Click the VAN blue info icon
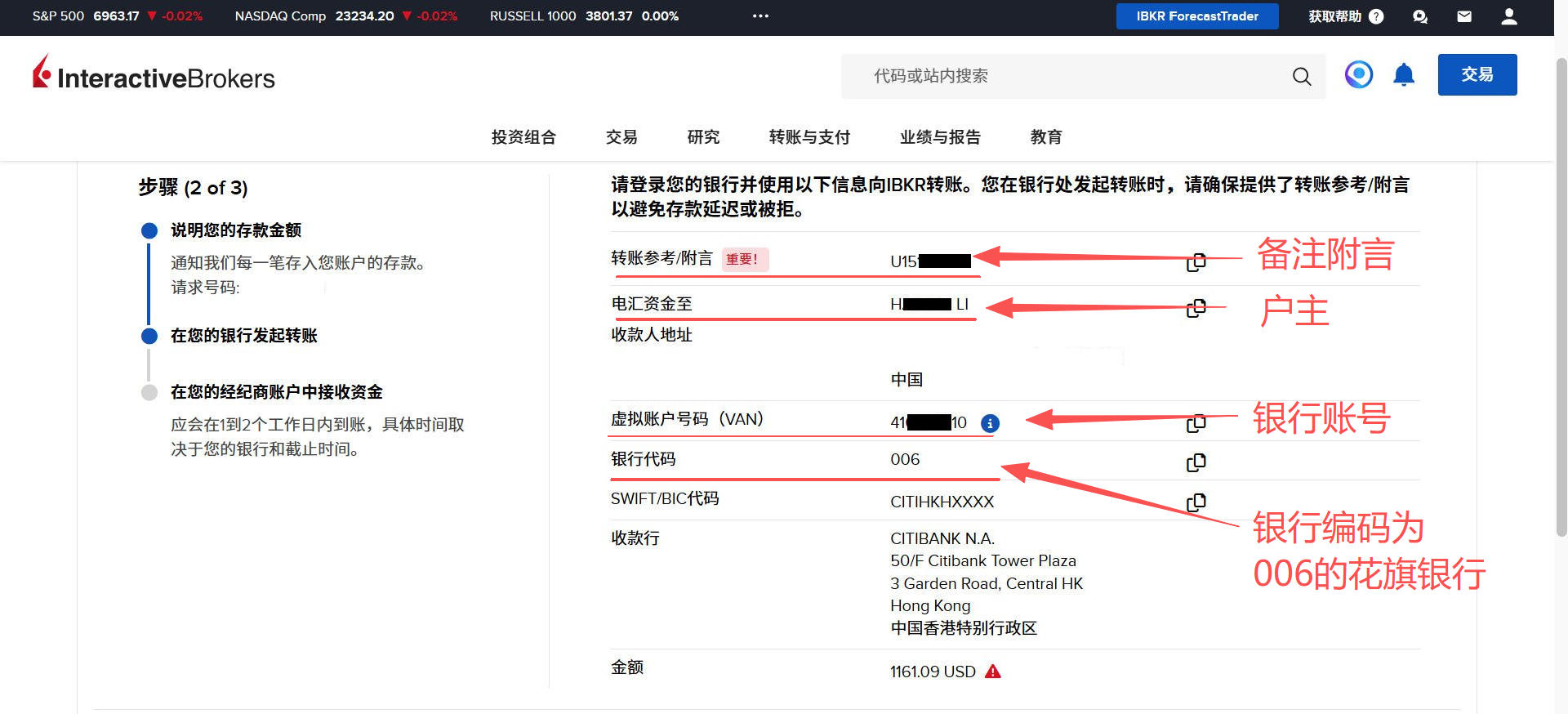The width and height of the screenshot is (1568, 714). pos(990,423)
